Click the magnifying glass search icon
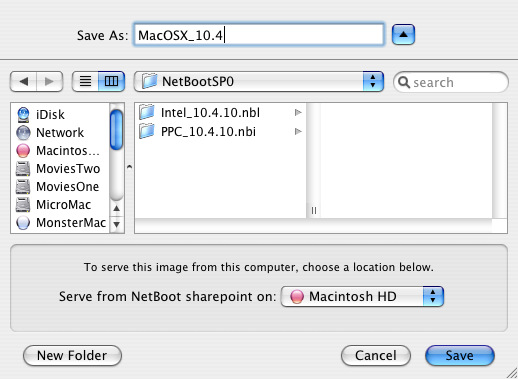 point(404,82)
